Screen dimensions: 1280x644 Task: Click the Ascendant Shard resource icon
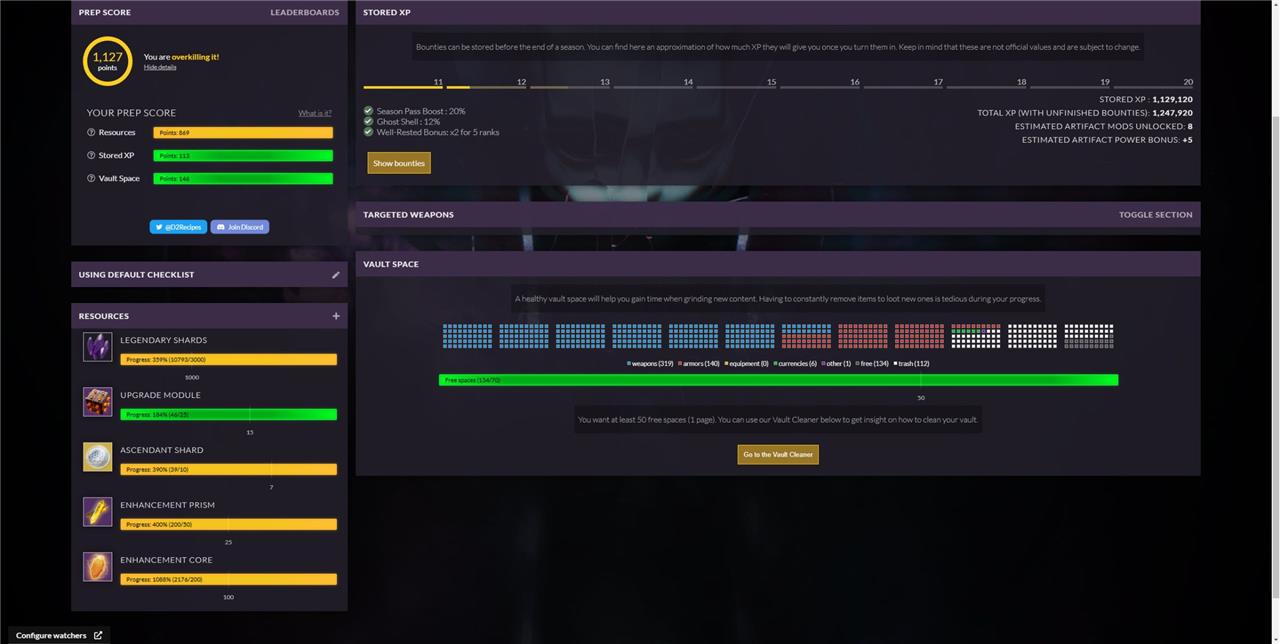pos(97,457)
